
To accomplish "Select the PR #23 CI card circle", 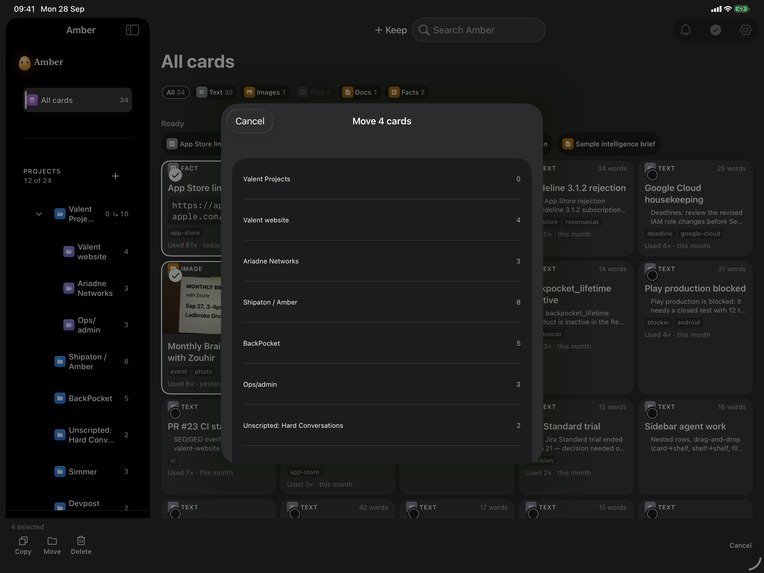I will pos(175,413).
